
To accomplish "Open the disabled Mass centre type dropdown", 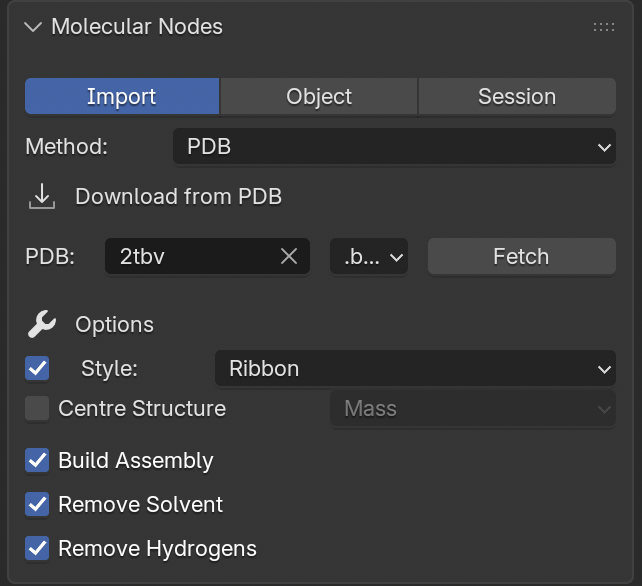I will pos(472,409).
